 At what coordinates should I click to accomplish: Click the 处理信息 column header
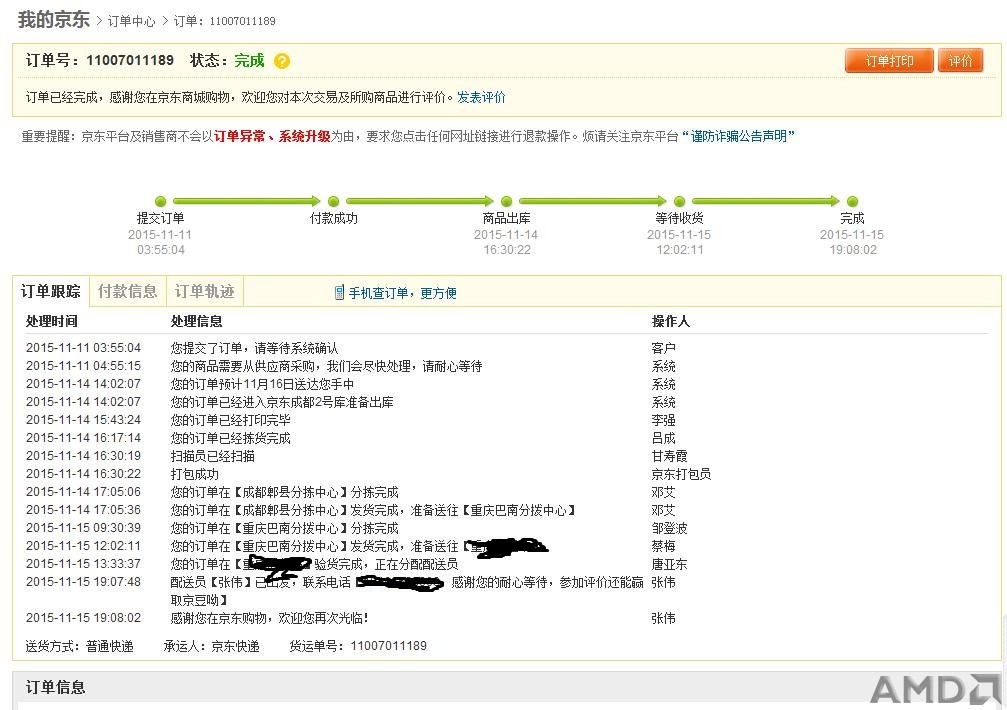(x=197, y=321)
